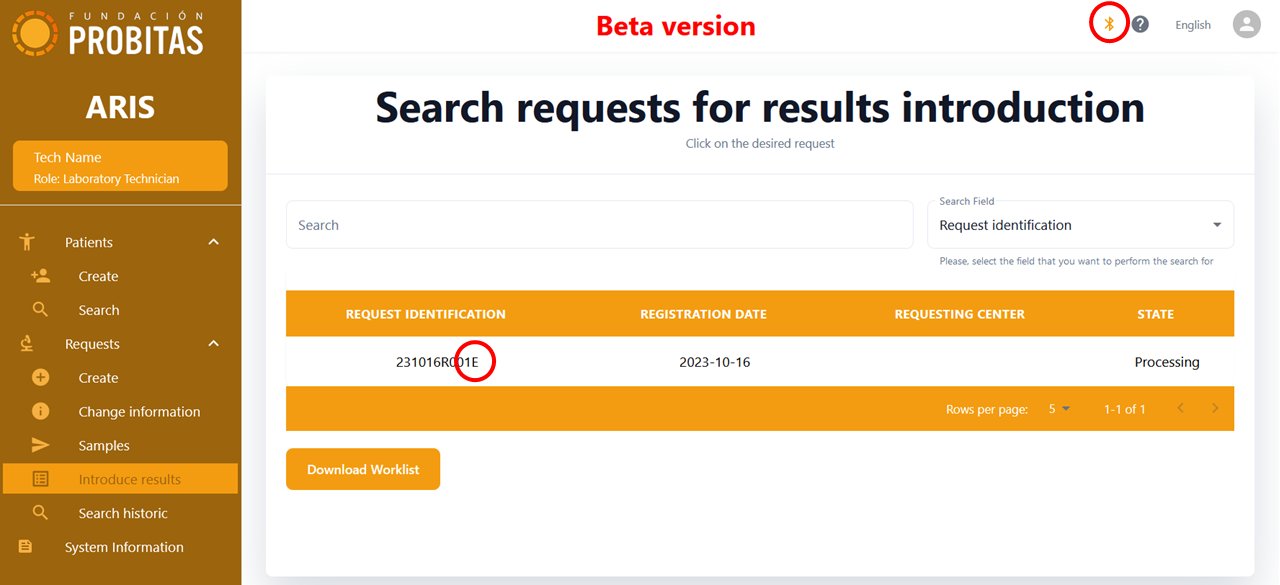Screen dimensions: 1280x585
Task: Click the magnifier icon beside Search historic
Action: [40, 513]
